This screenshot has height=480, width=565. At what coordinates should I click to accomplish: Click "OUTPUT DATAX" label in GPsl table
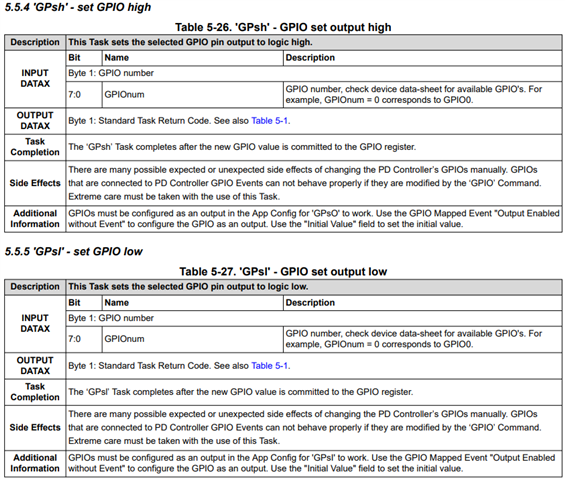coord(35,366)
